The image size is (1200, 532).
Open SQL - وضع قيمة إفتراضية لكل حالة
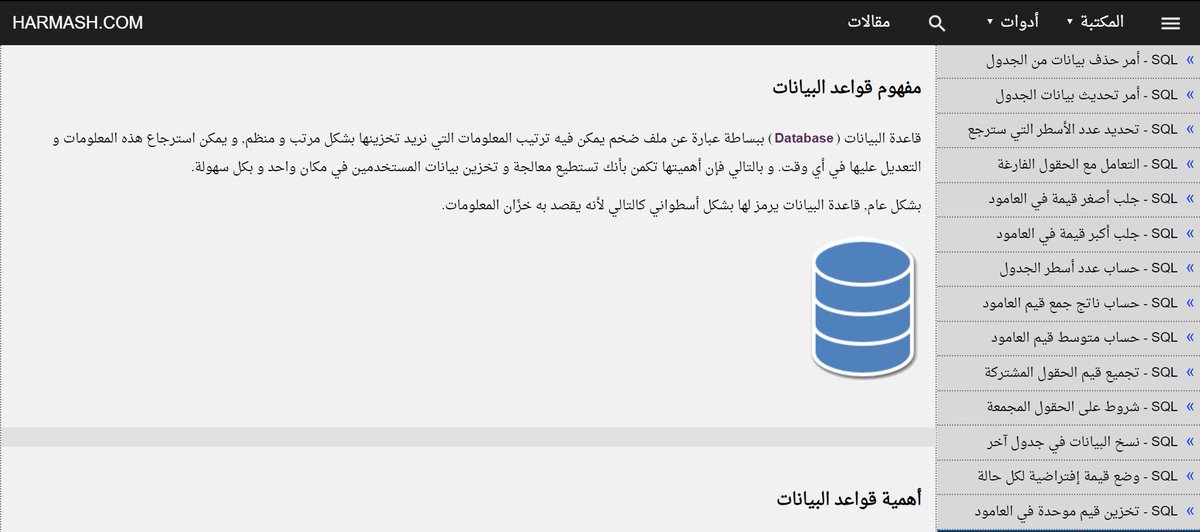pyautogui.click(x=1068, y=475)
